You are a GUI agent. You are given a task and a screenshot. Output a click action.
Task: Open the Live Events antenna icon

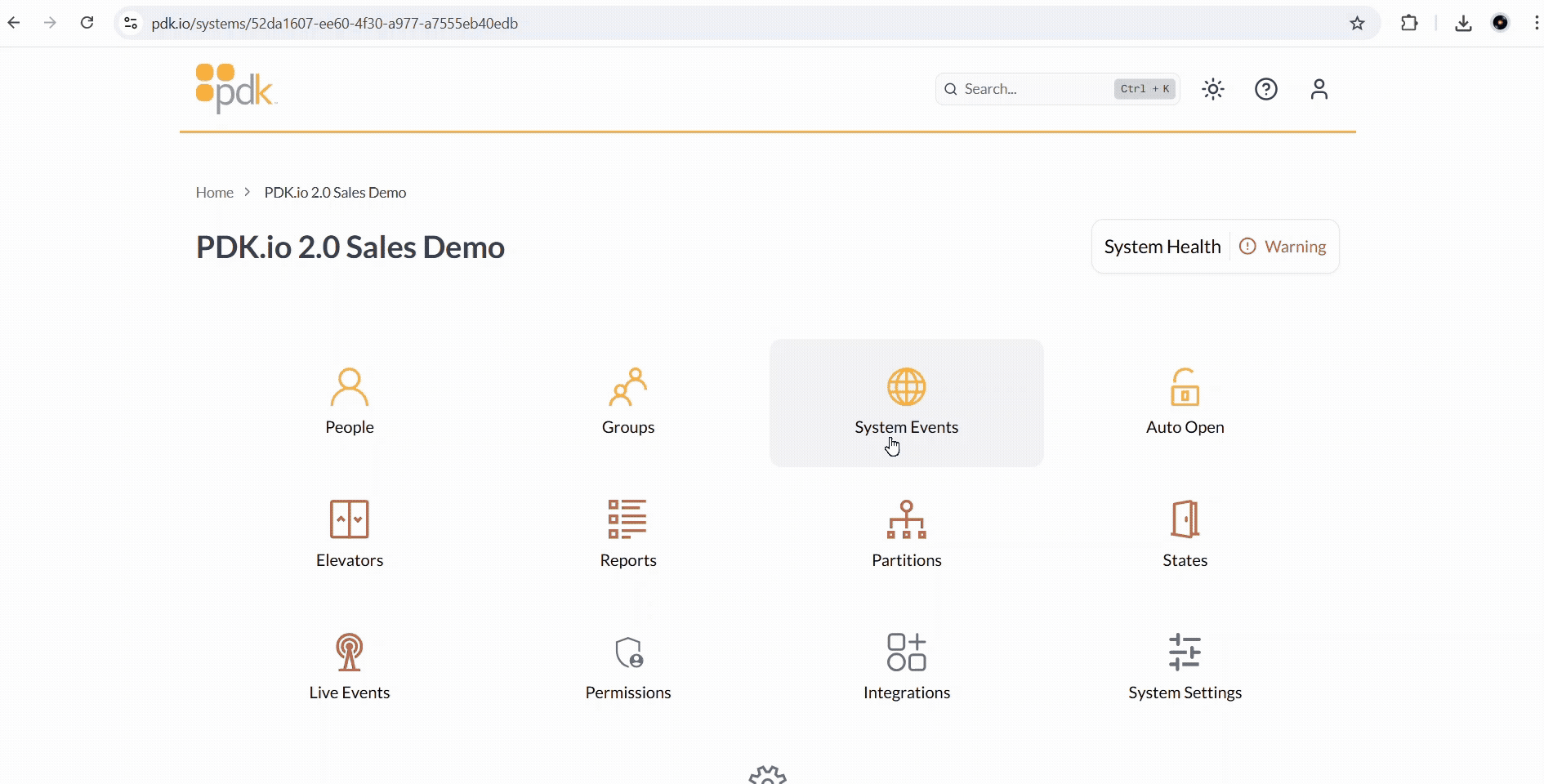tap(350, 652)
